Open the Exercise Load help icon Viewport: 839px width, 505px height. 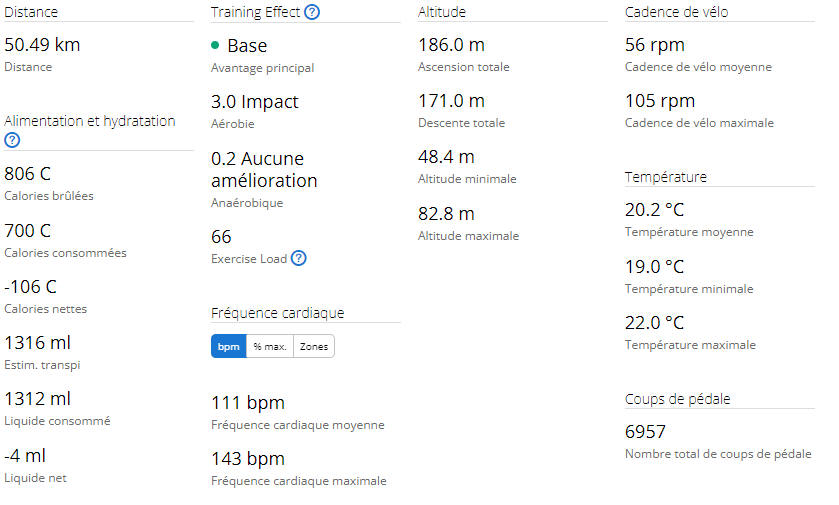(x=299, y=258)
